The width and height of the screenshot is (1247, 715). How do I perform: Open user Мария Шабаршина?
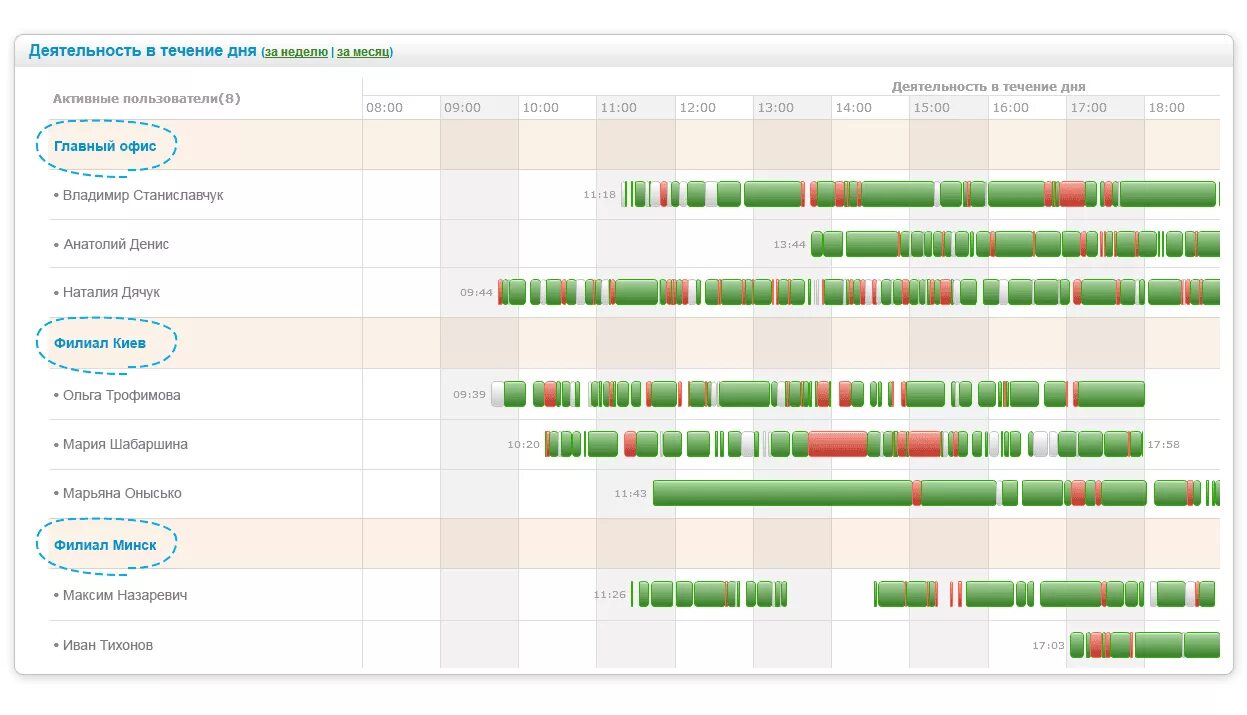[125, 444]
